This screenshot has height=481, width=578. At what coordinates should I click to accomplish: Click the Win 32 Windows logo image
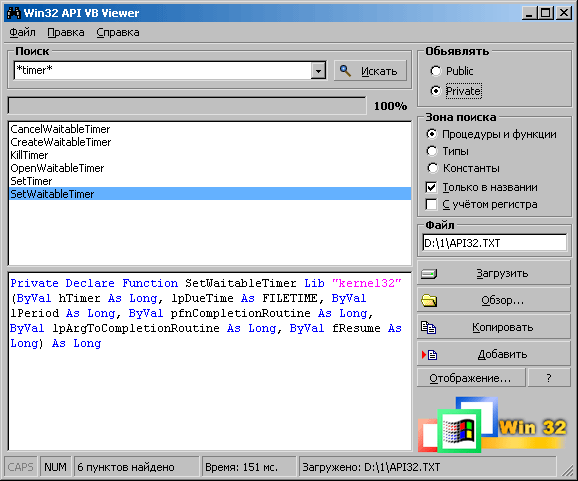point(492,424)
